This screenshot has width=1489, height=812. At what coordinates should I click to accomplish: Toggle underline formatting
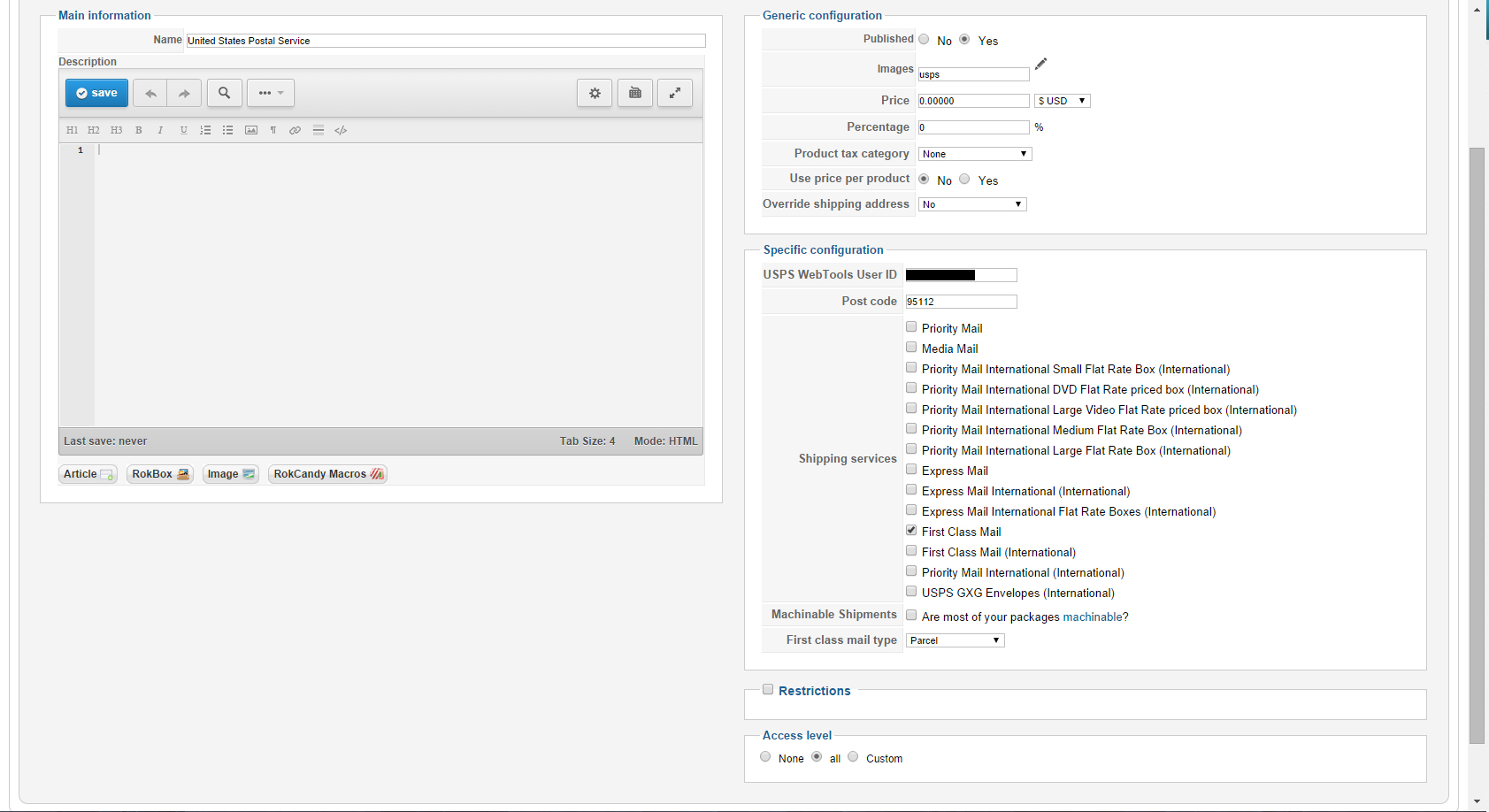tap(183, 130)
